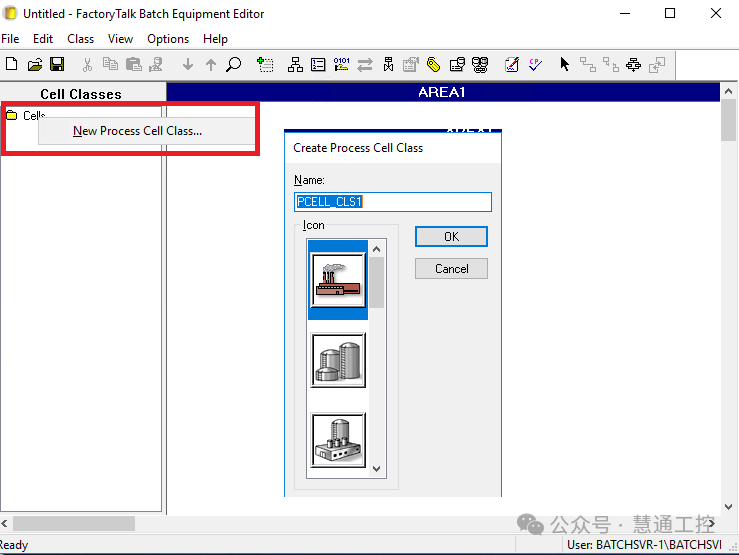Select the black arrow pointer tool

point(564,64)
